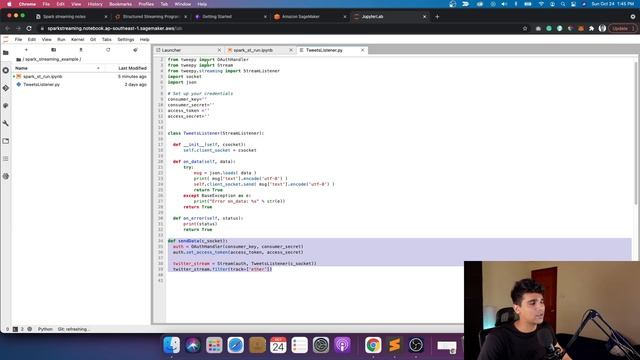Open the Chrome Extensions puzzle icon
This screenshot has width=640, height=360.
[x=591, y=29]
